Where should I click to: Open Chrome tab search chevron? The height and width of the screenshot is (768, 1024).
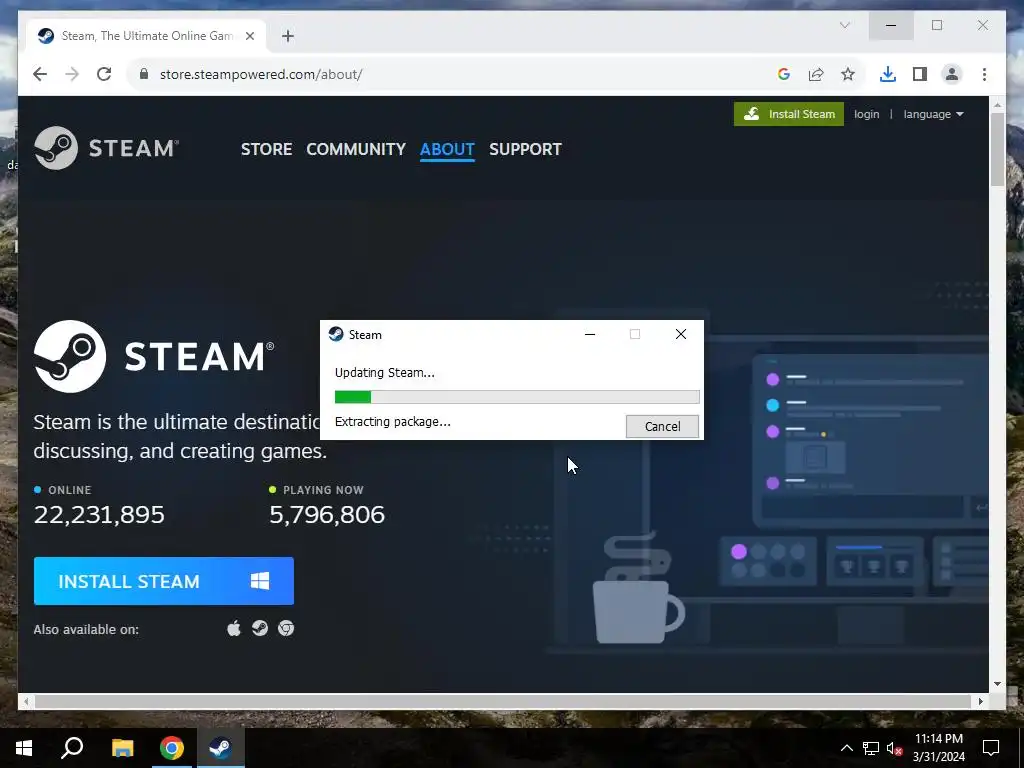[844, 25]
